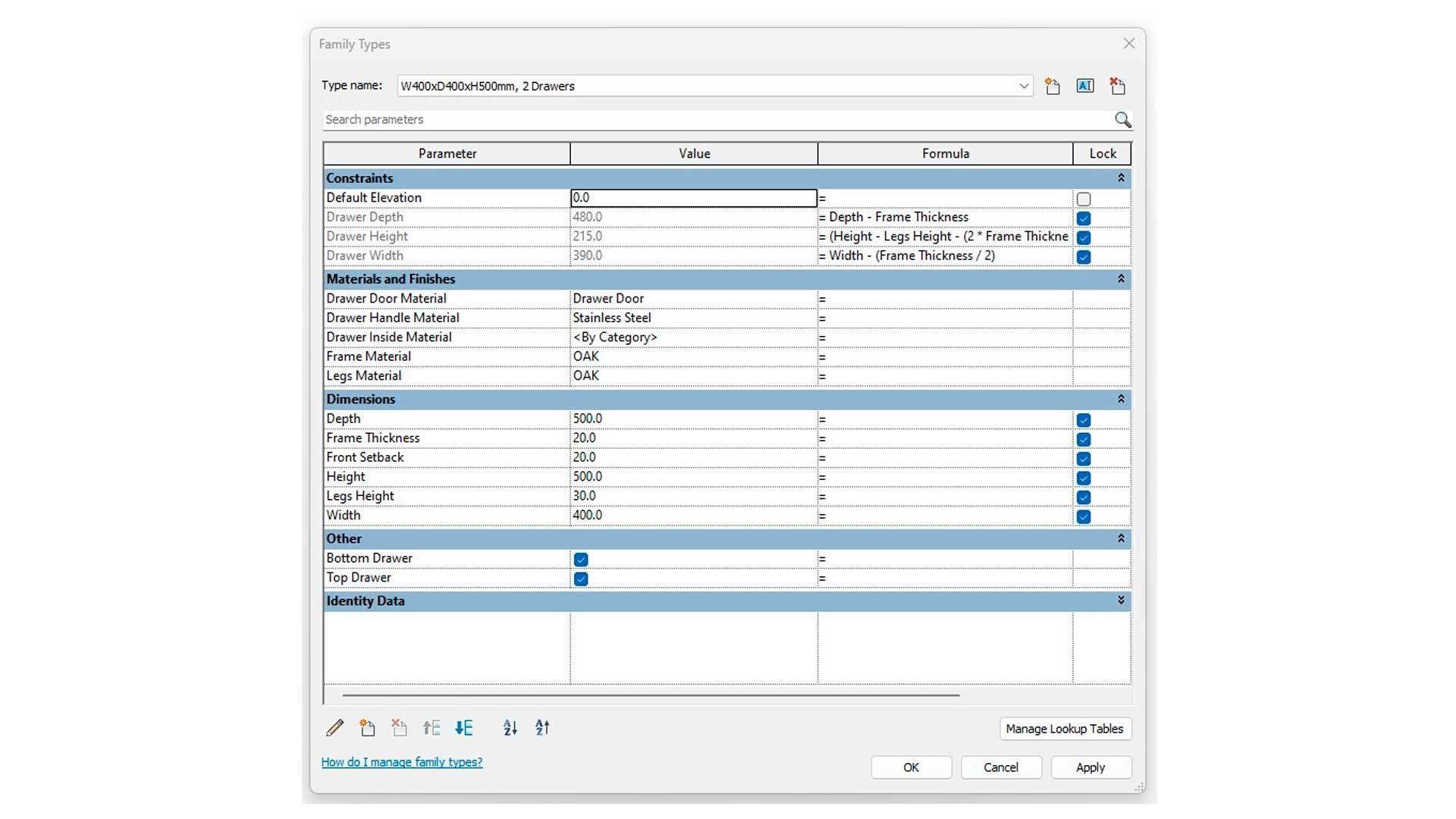Open 'How do I manage family types?' link
The width and height of the screenshot is (1456, 819).
(x=402, y=762)
